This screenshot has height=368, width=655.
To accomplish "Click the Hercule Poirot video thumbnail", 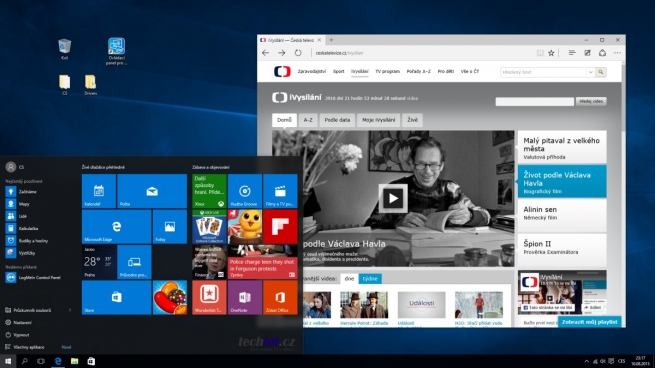I will [364, 306].
